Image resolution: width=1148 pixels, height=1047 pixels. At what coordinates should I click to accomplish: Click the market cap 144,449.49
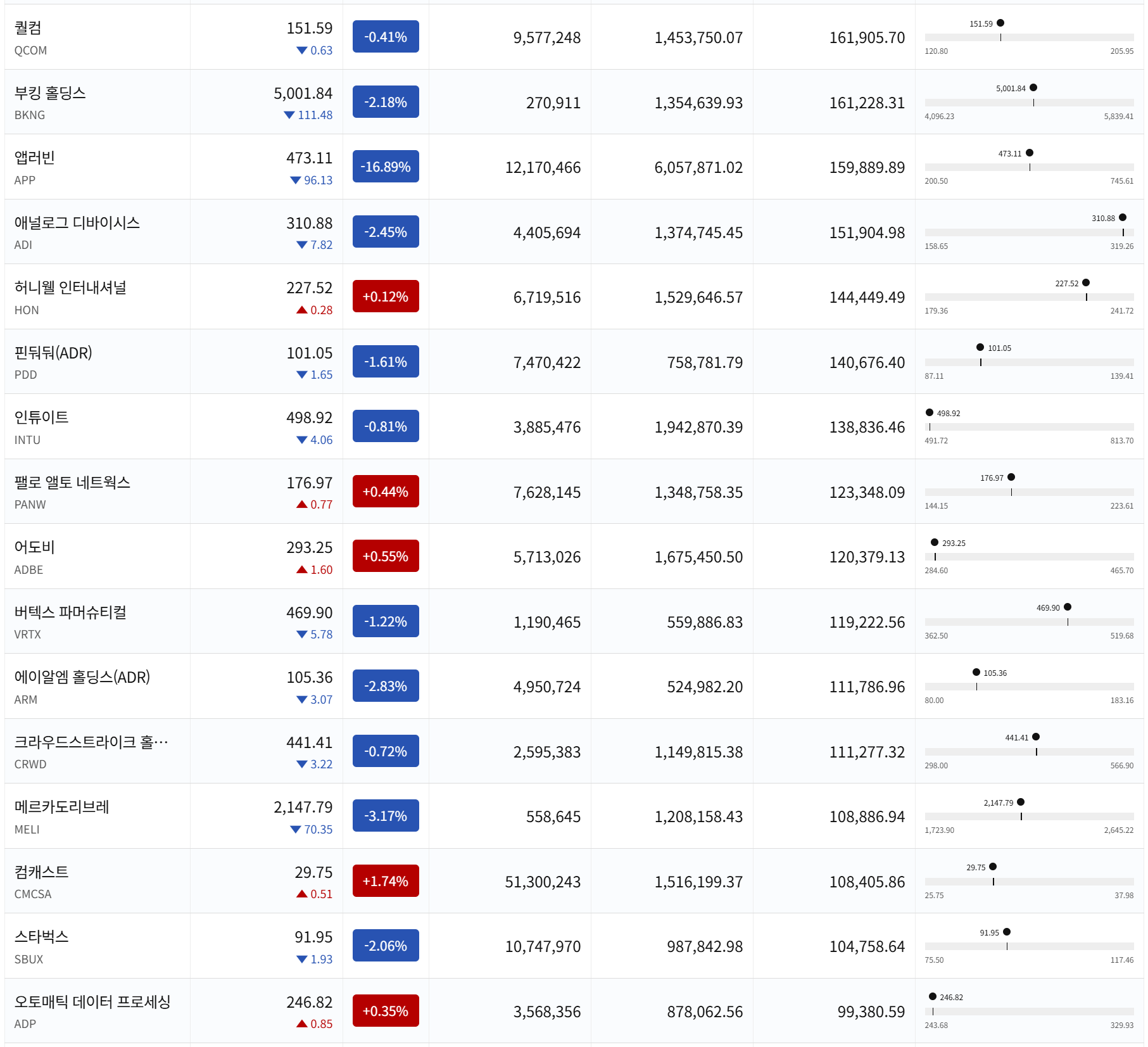867,298
